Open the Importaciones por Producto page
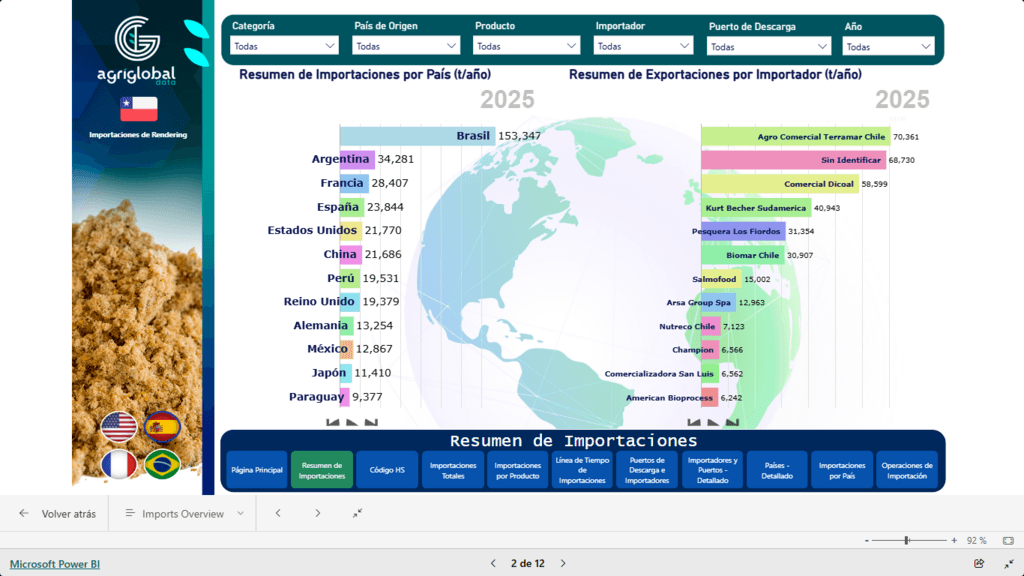The height and width of the screenshot is (576, 1024). (x=517, y=469)
